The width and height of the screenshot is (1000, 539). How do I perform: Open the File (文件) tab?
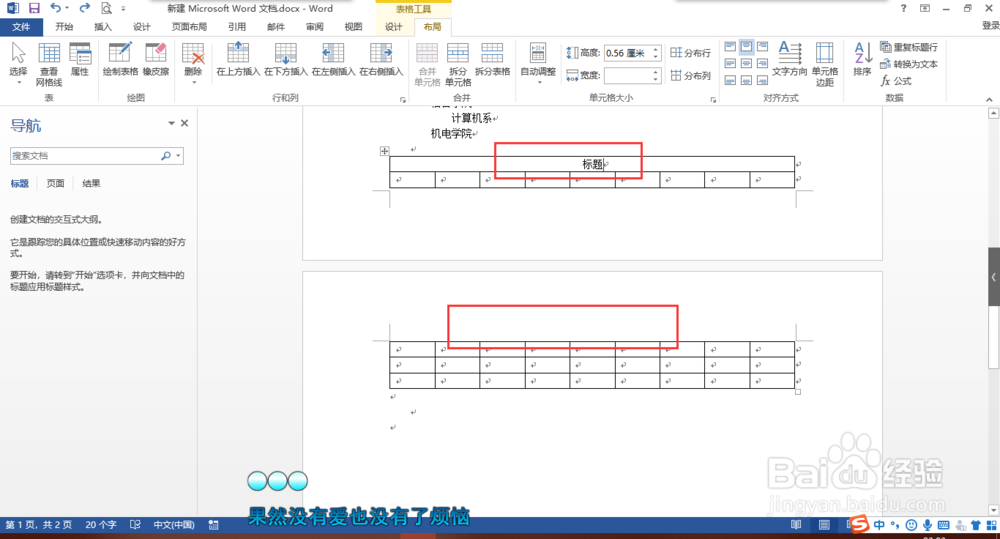pyautogui.click(x=21, y=27)
